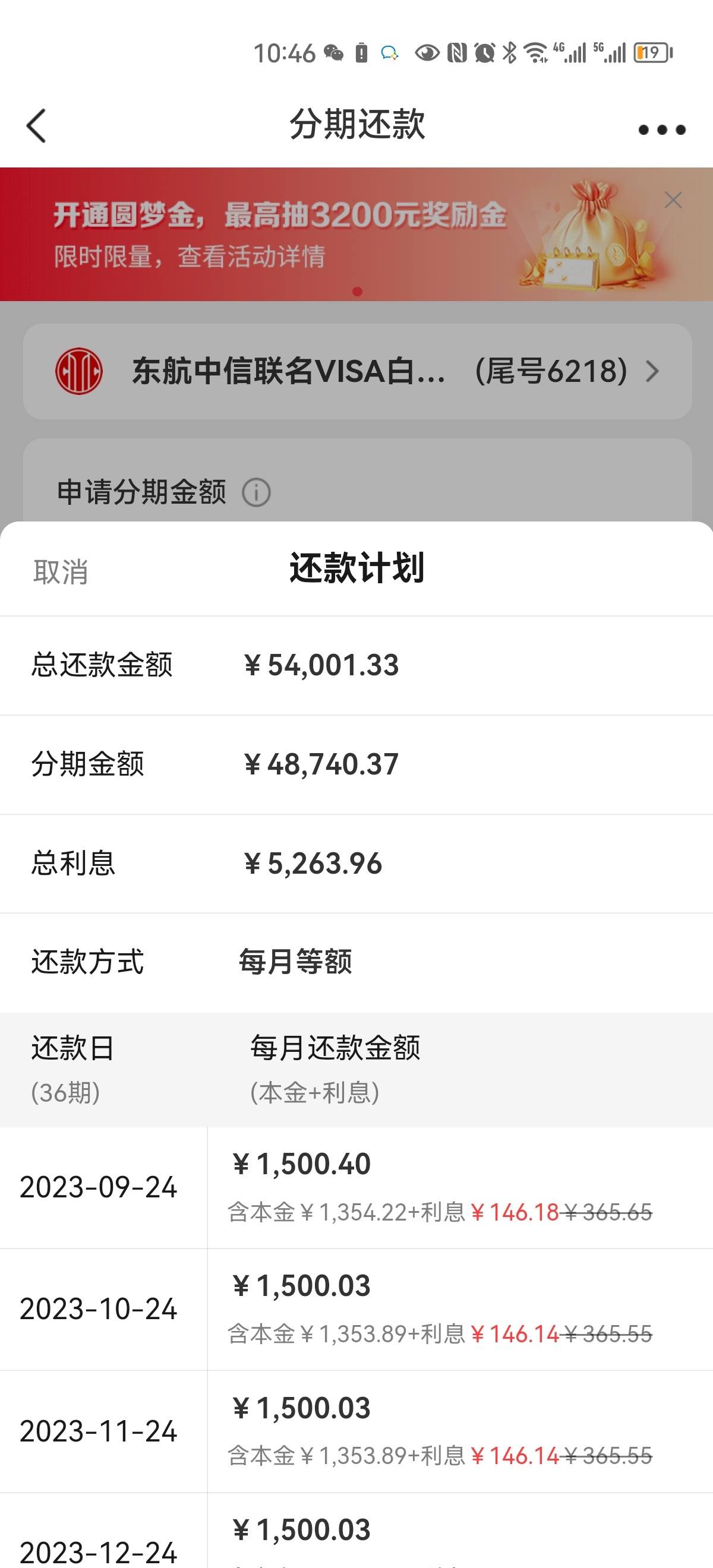This screenshot has width=713, height=1568.
Task: Tap the Bluetooth icon in status bar
Action: [509, 53]
